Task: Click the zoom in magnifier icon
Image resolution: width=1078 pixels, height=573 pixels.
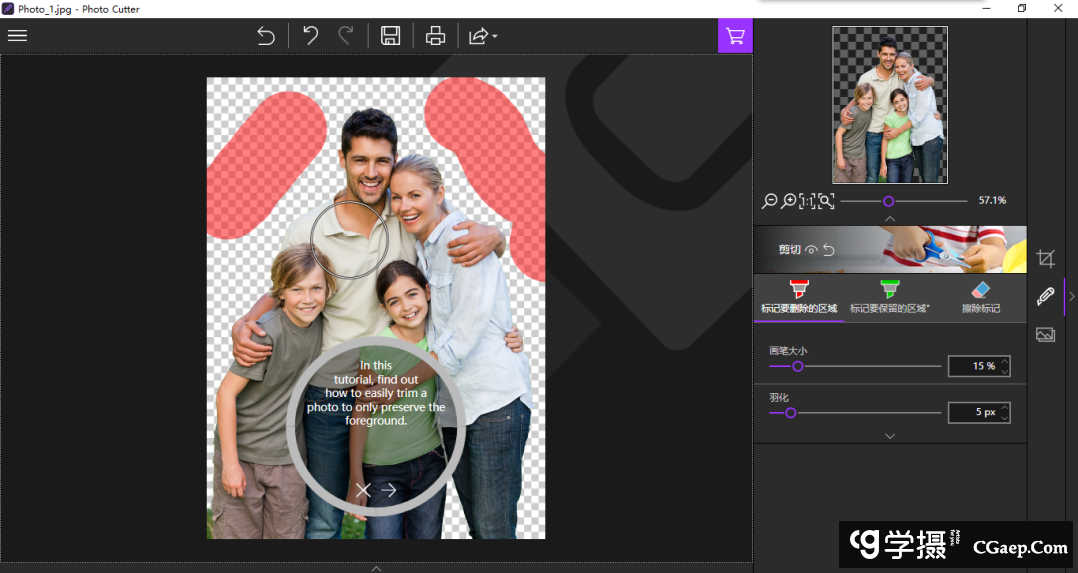Action: (x=788, y=201)
